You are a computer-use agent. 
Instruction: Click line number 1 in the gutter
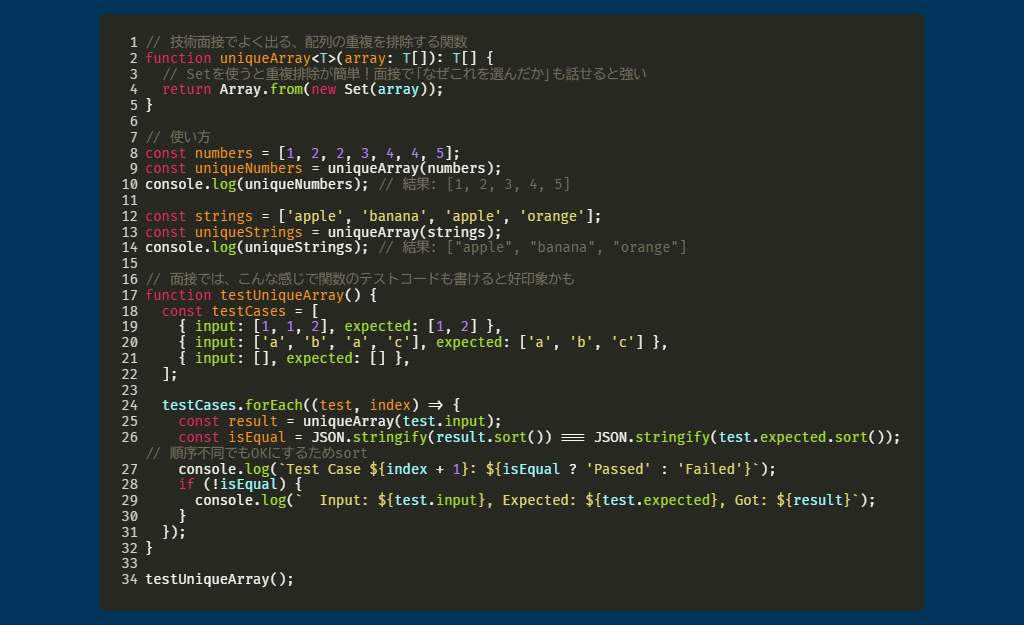click(132, 43)
